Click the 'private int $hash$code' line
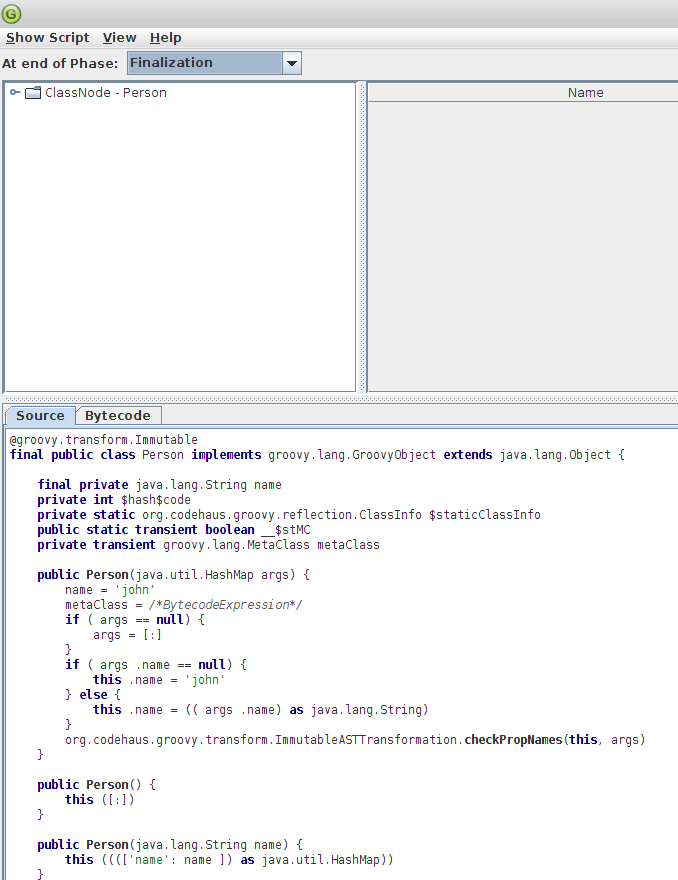 tap(114, 500)
